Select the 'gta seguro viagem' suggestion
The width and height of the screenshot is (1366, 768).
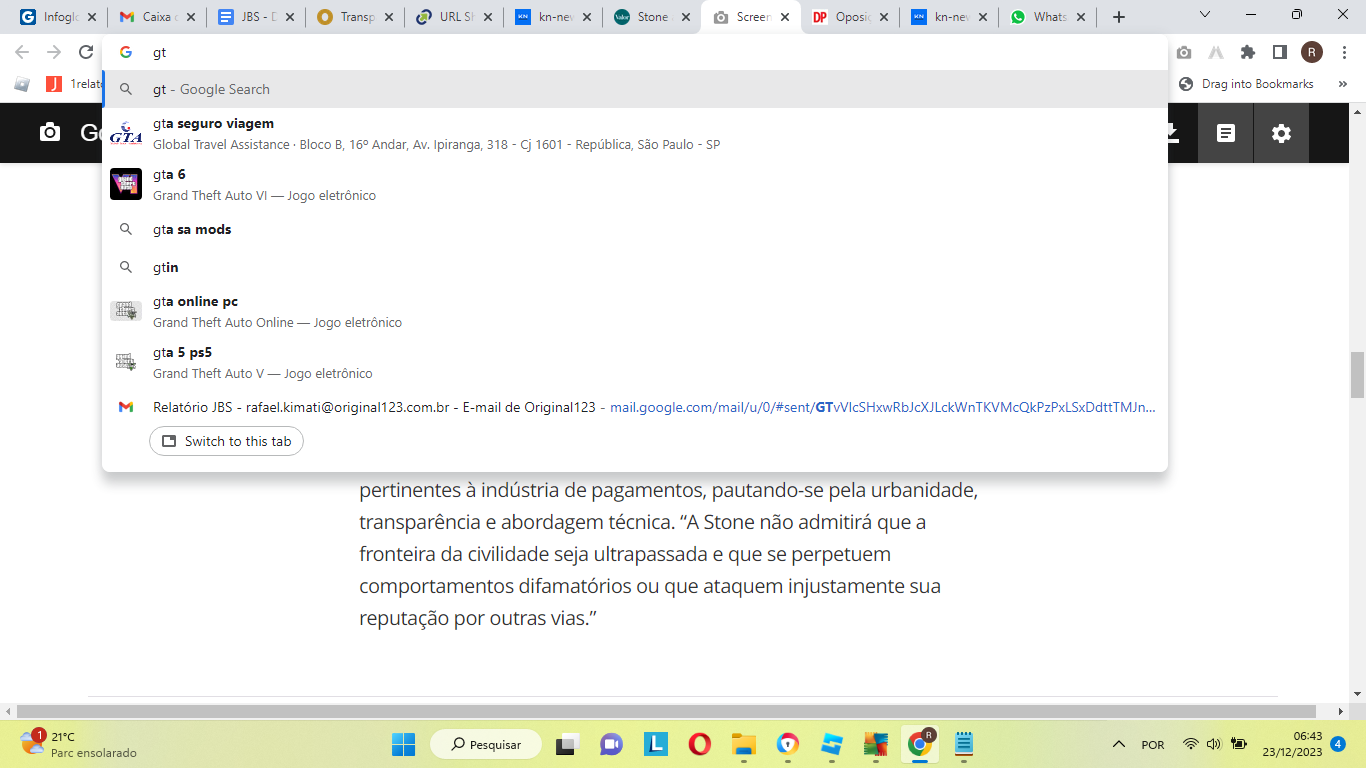(635, 133)
